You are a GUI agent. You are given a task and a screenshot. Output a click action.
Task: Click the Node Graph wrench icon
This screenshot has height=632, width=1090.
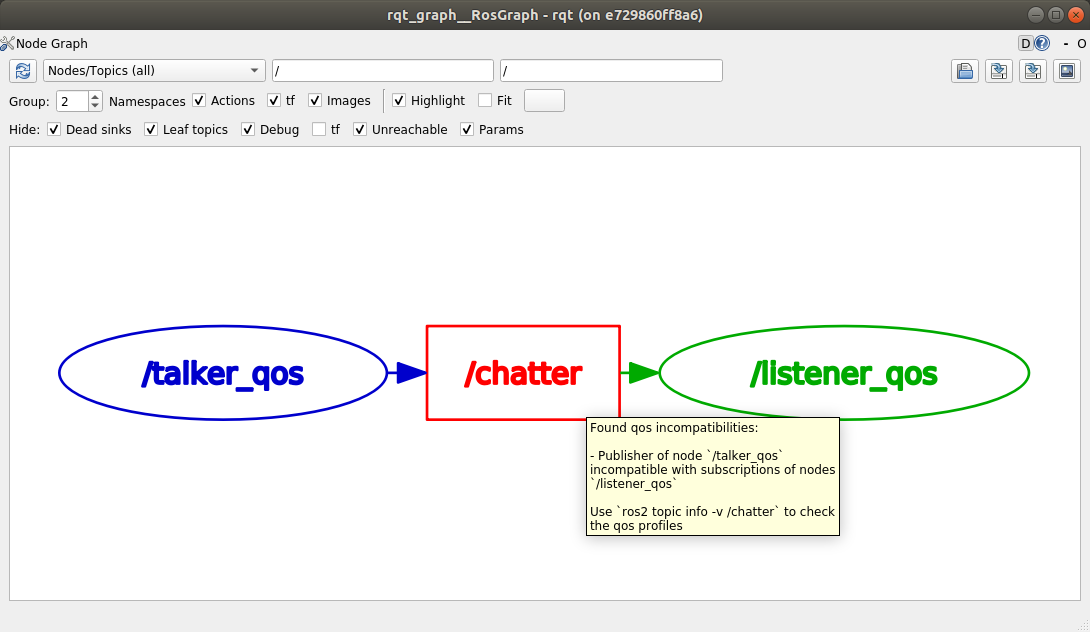6,43
